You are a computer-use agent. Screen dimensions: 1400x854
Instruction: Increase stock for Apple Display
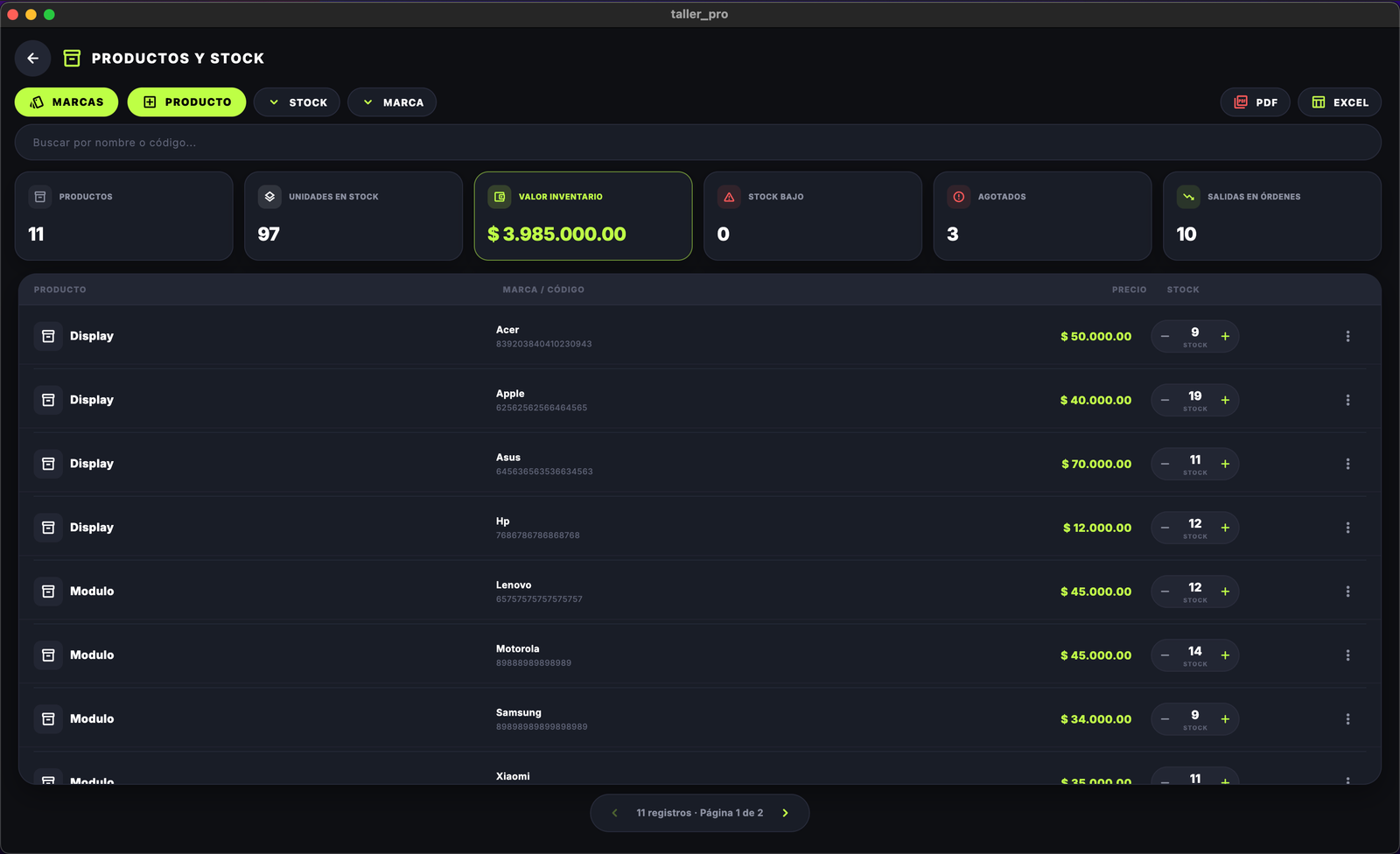[1225, 401]
